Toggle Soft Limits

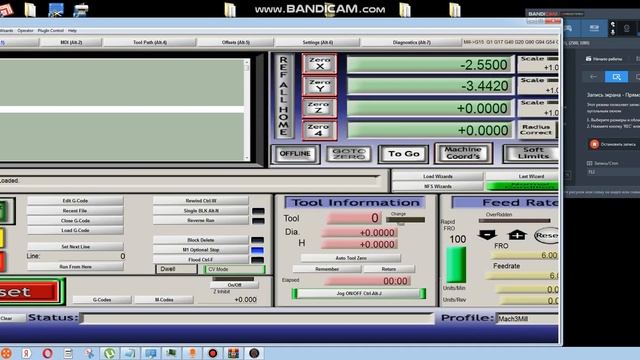(531, 153)
